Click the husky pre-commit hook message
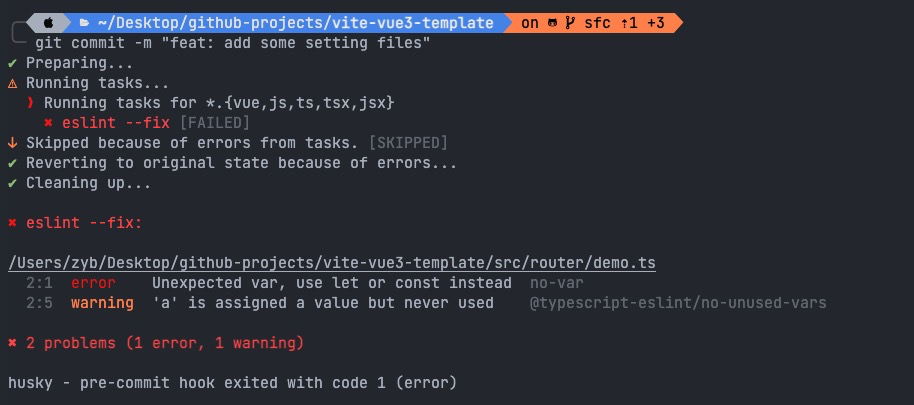 click(x=232, y=383)
